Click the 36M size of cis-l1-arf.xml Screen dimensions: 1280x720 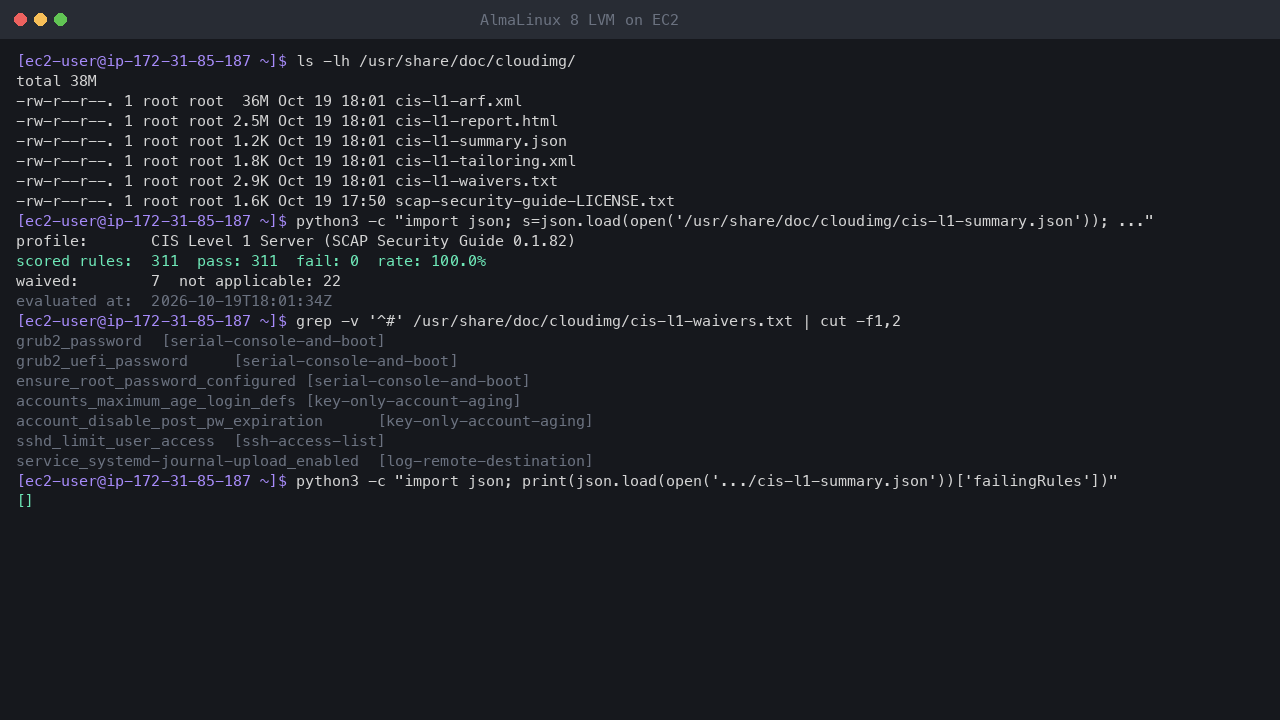point(255,101)
